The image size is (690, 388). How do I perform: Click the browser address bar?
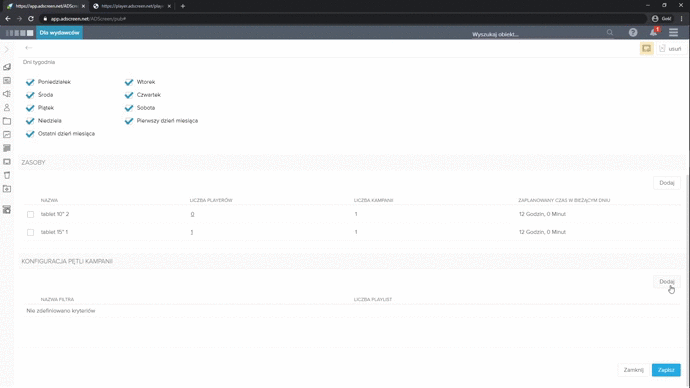pos(343,19)
